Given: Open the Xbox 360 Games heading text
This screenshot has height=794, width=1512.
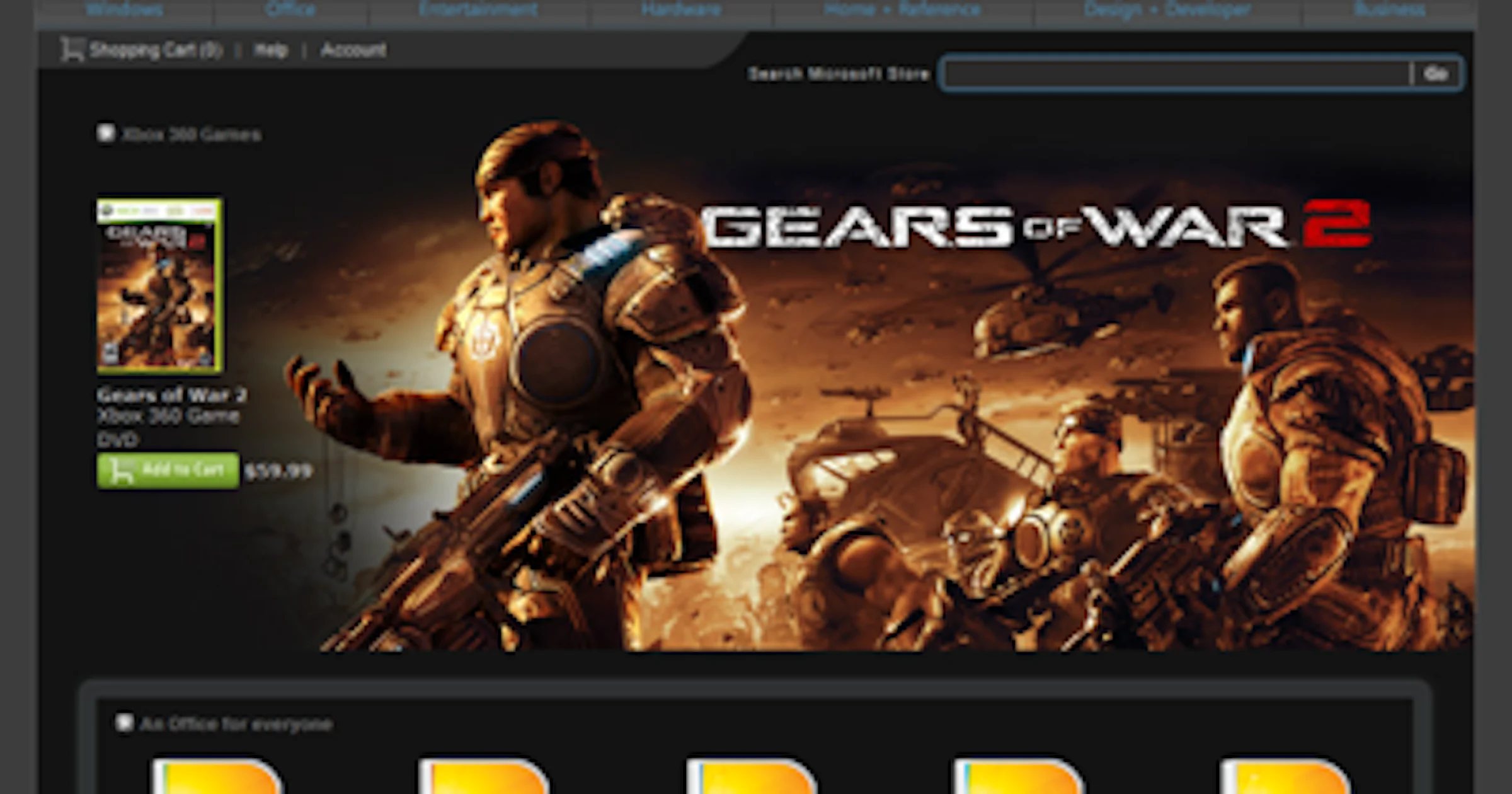Looking at the screenshot, I should coord(192,134).
